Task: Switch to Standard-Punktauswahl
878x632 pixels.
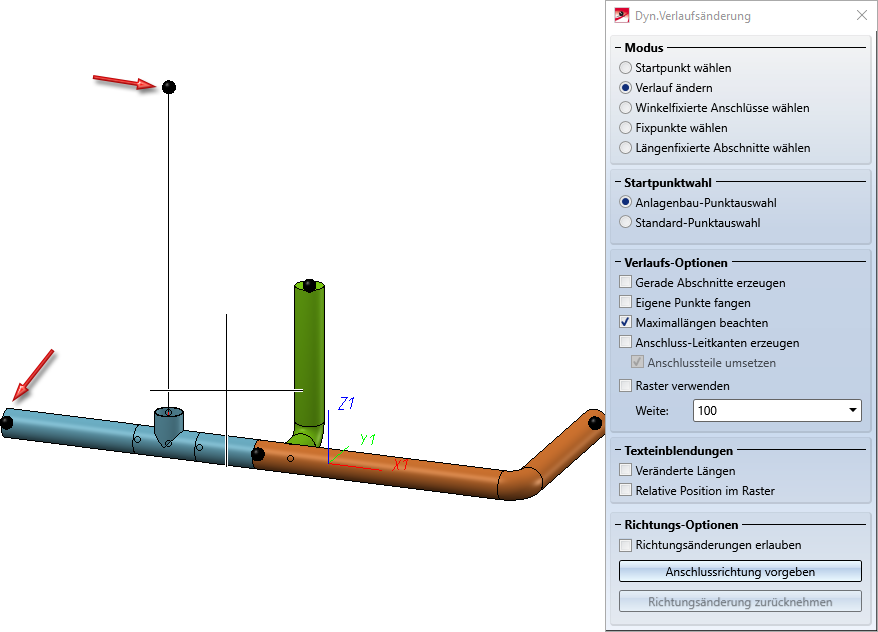Action: [x=625, y=222]
